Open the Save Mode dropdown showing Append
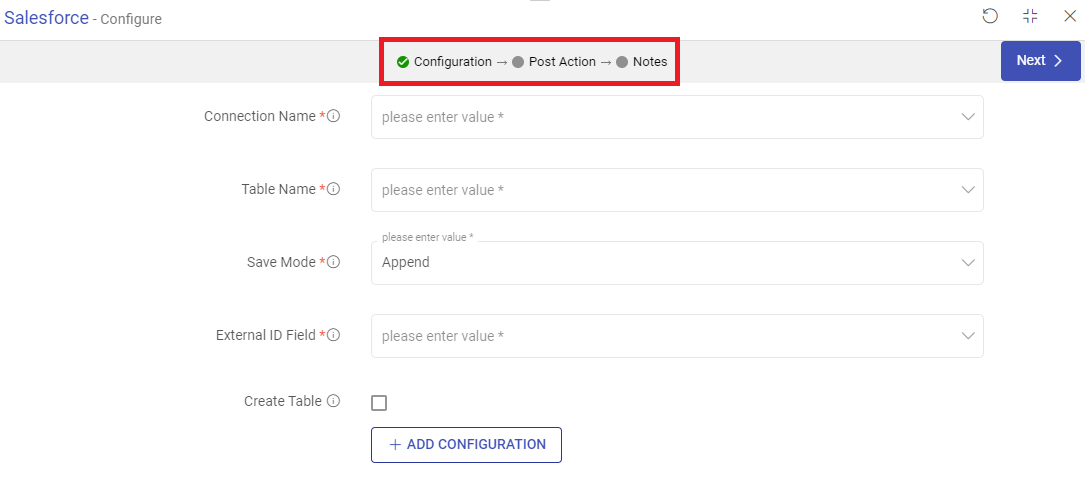Image resolution: width=1085 pixels, height=480 pixels. point(677,263)
